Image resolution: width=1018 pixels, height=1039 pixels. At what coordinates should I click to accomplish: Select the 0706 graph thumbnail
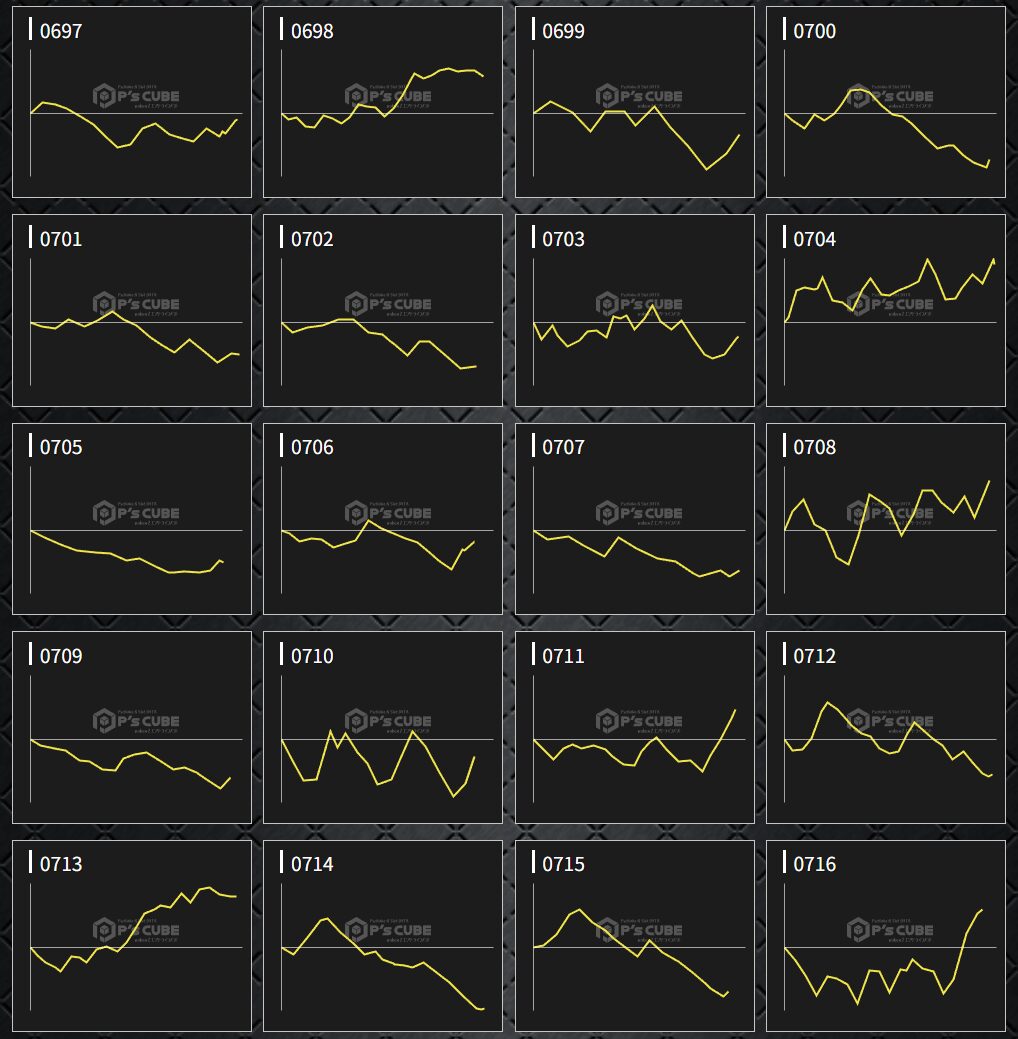(x=383, y=518)
